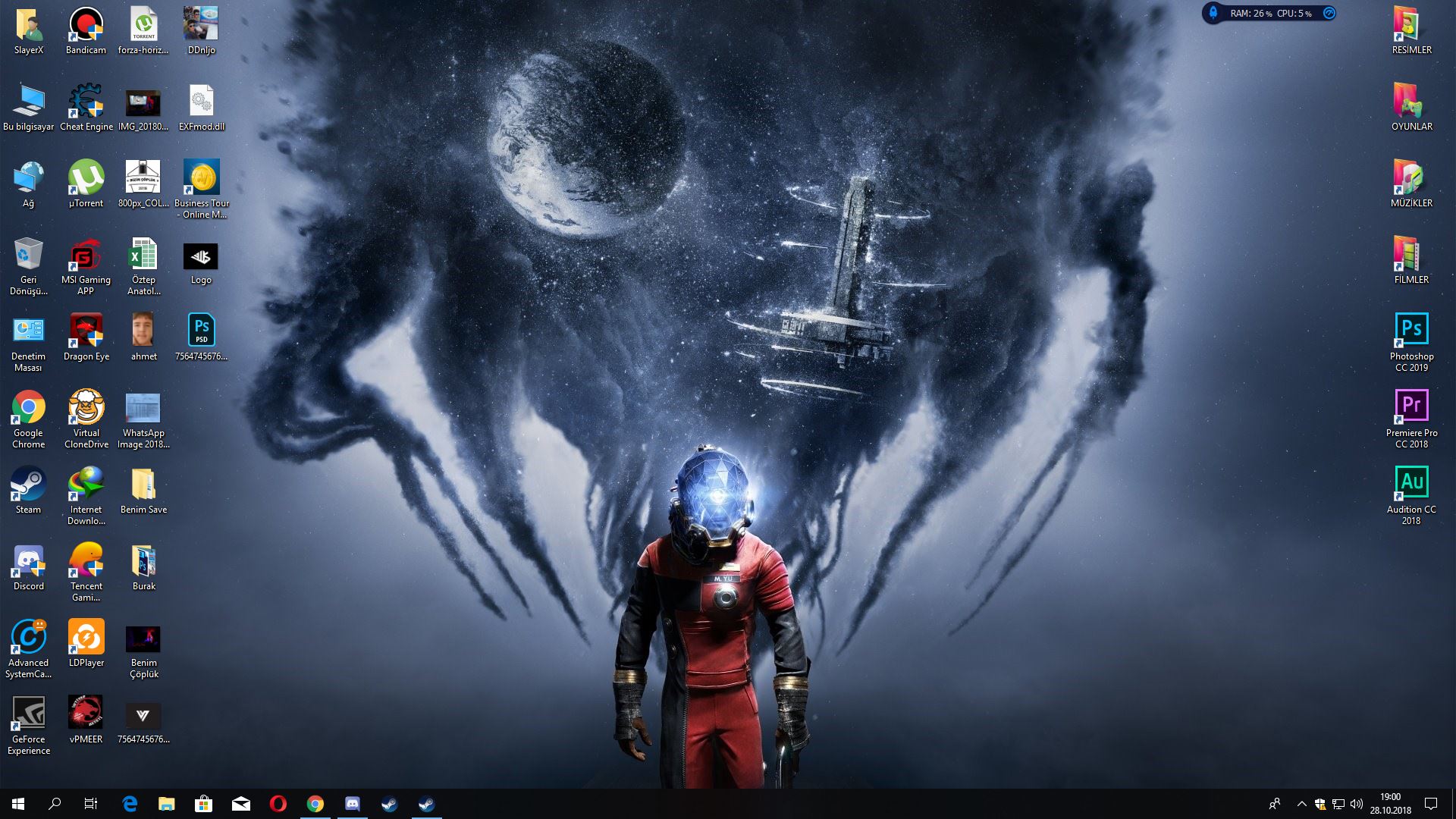Launch Microsoft Edge from taskbar
This screenshot has height=819, width=1456.
point(130,804)
